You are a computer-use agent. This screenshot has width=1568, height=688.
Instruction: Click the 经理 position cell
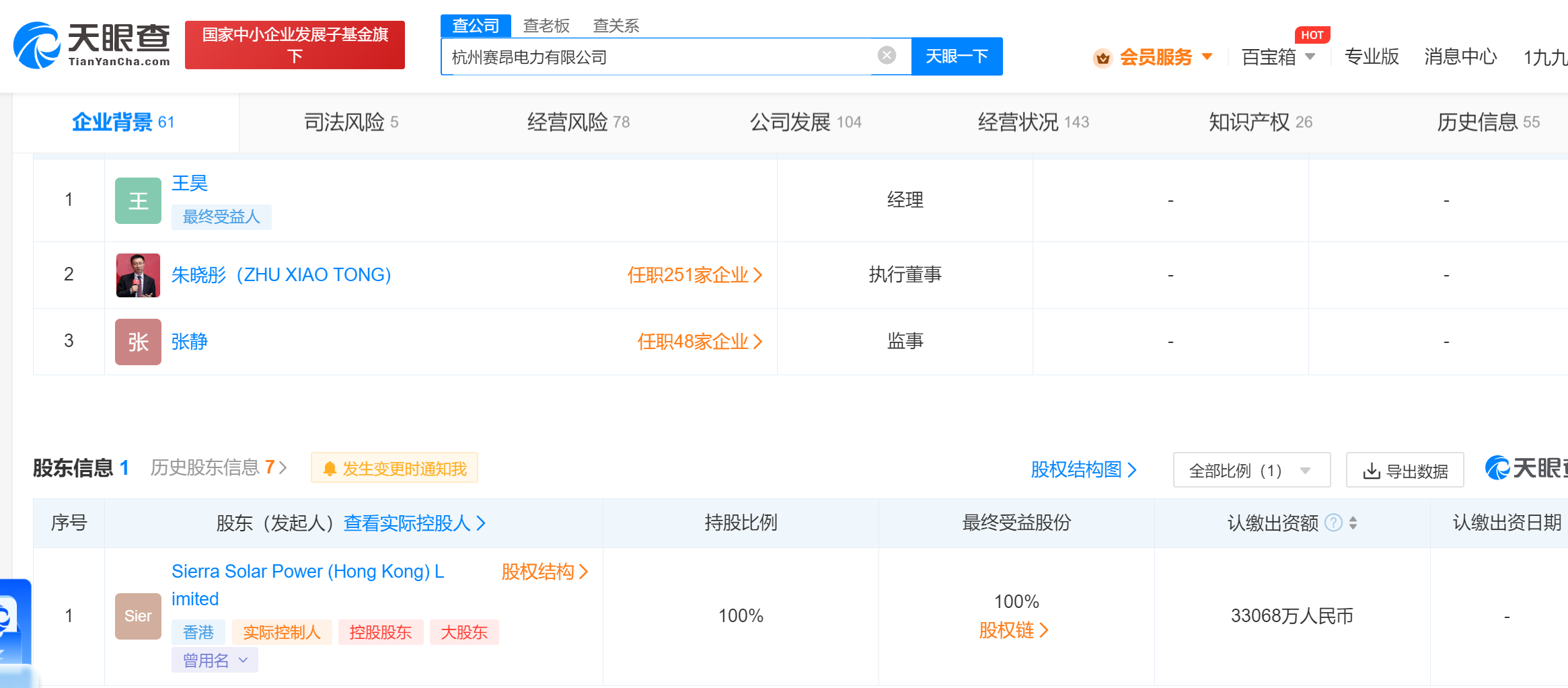click(x=905, y=200)
